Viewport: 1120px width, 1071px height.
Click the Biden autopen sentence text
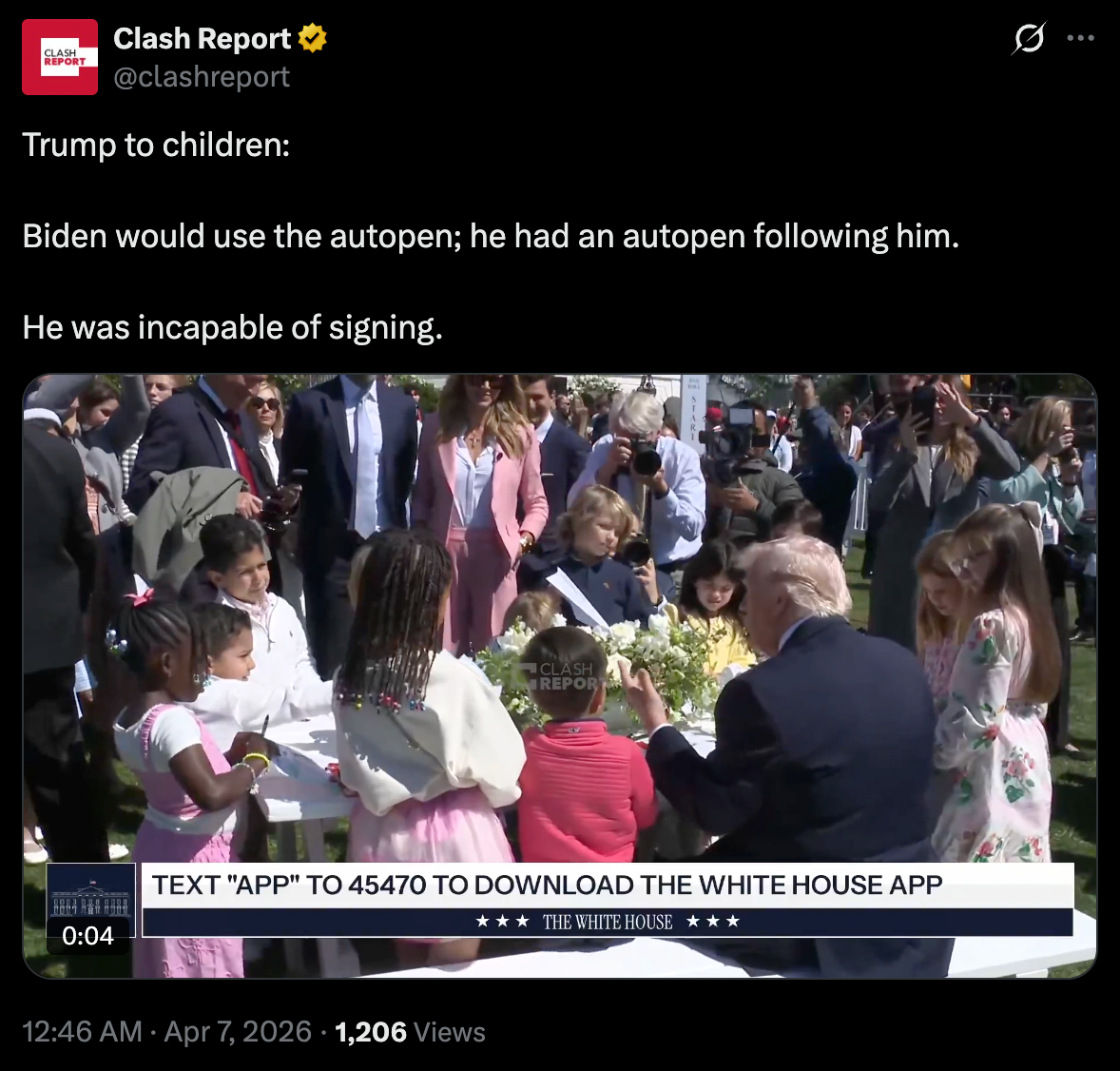(x=490, y=236)
